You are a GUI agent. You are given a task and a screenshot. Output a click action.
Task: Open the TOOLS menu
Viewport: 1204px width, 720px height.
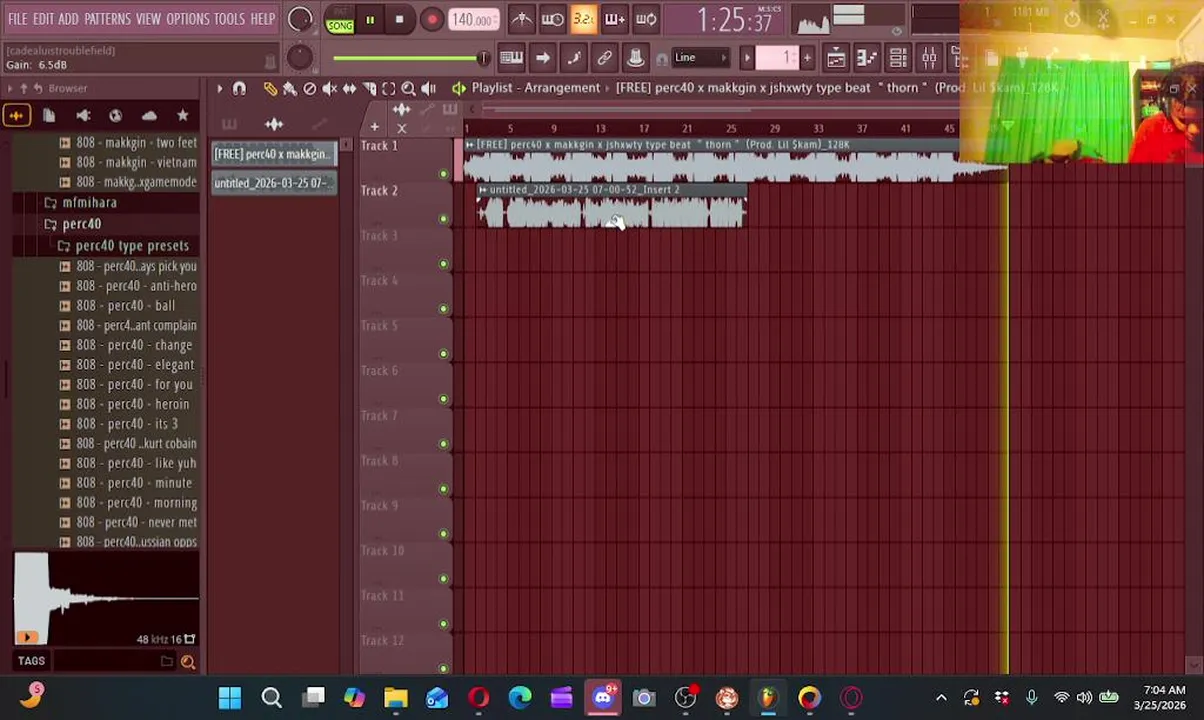pos(229,19)
